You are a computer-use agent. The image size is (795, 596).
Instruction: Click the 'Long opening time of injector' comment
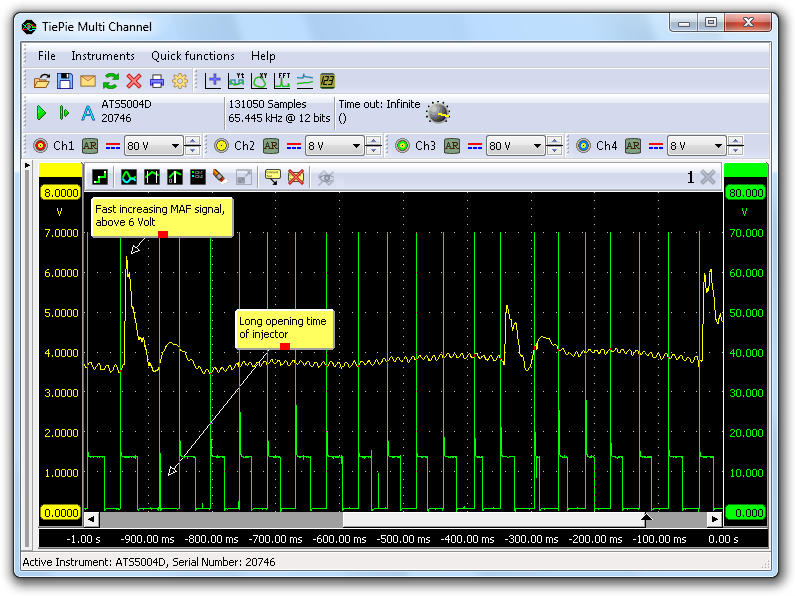(x=282, y=328)
